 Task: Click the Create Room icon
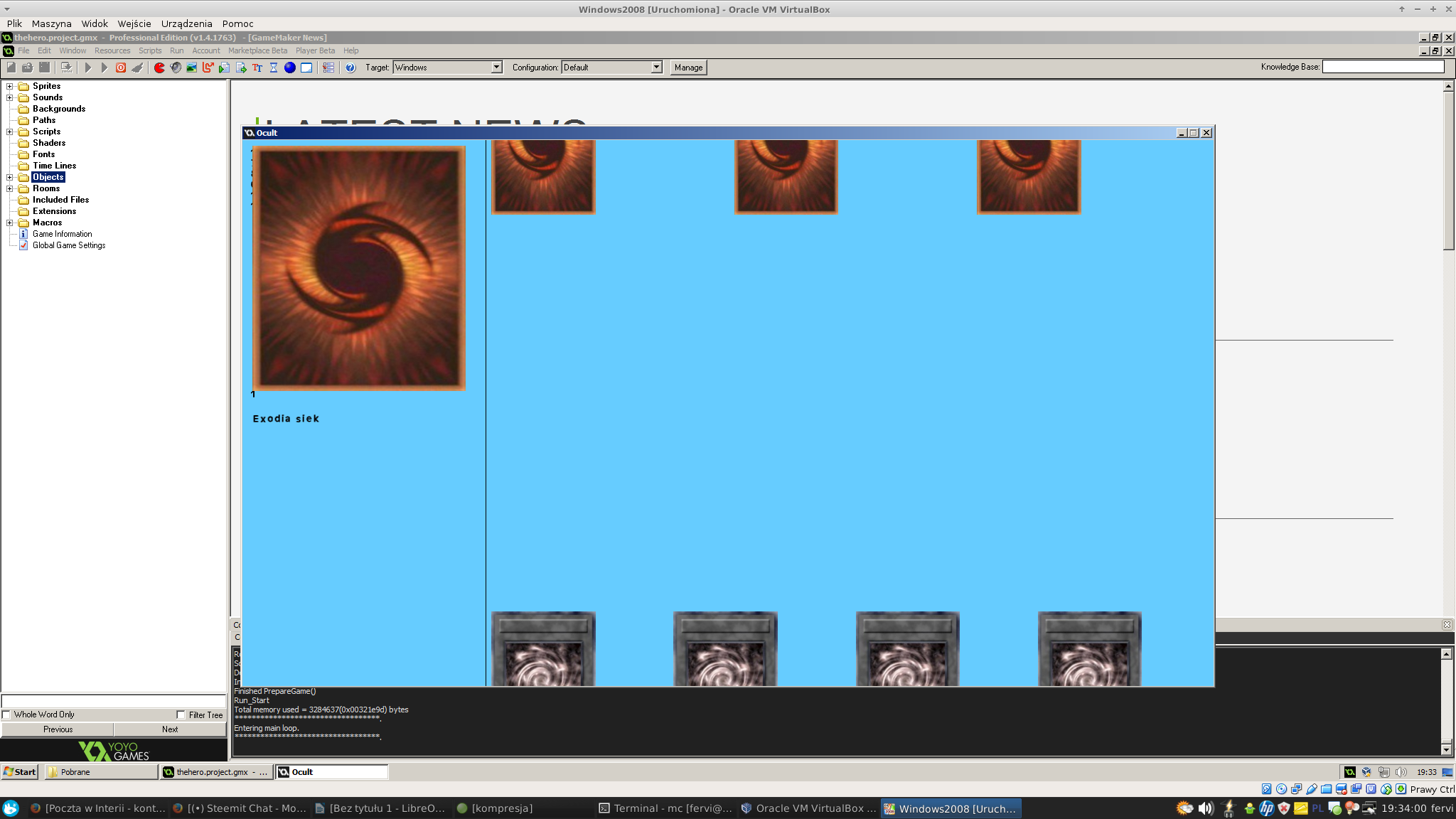coord(306,68)
